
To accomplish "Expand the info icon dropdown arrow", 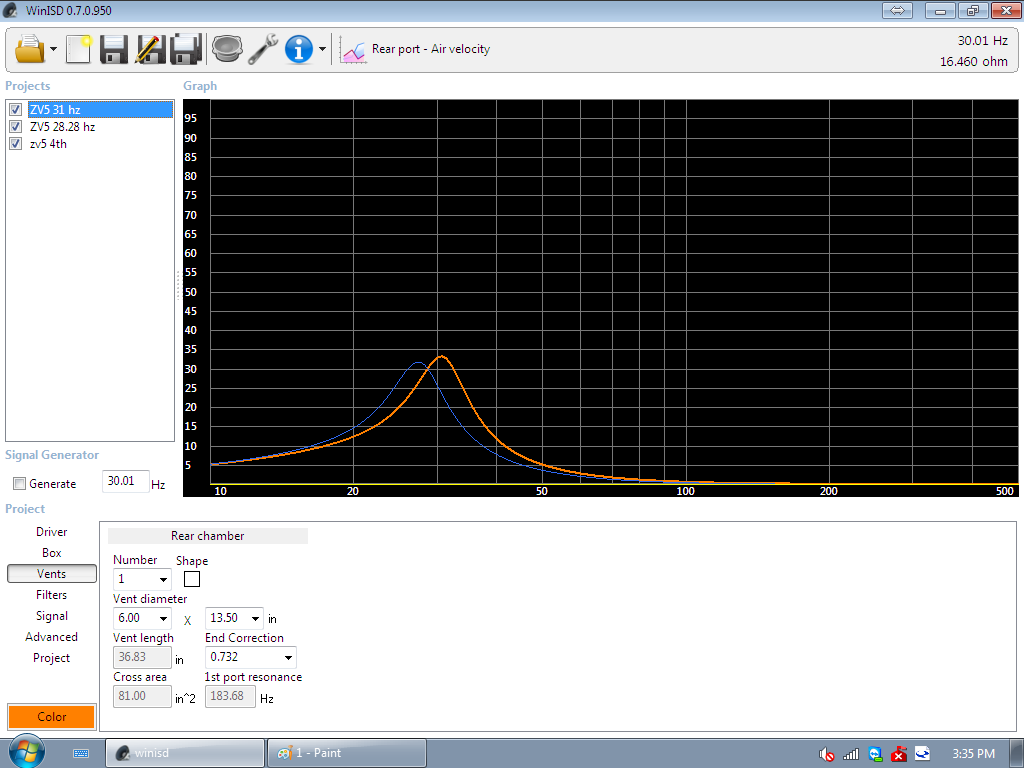I will pos(322,49).
